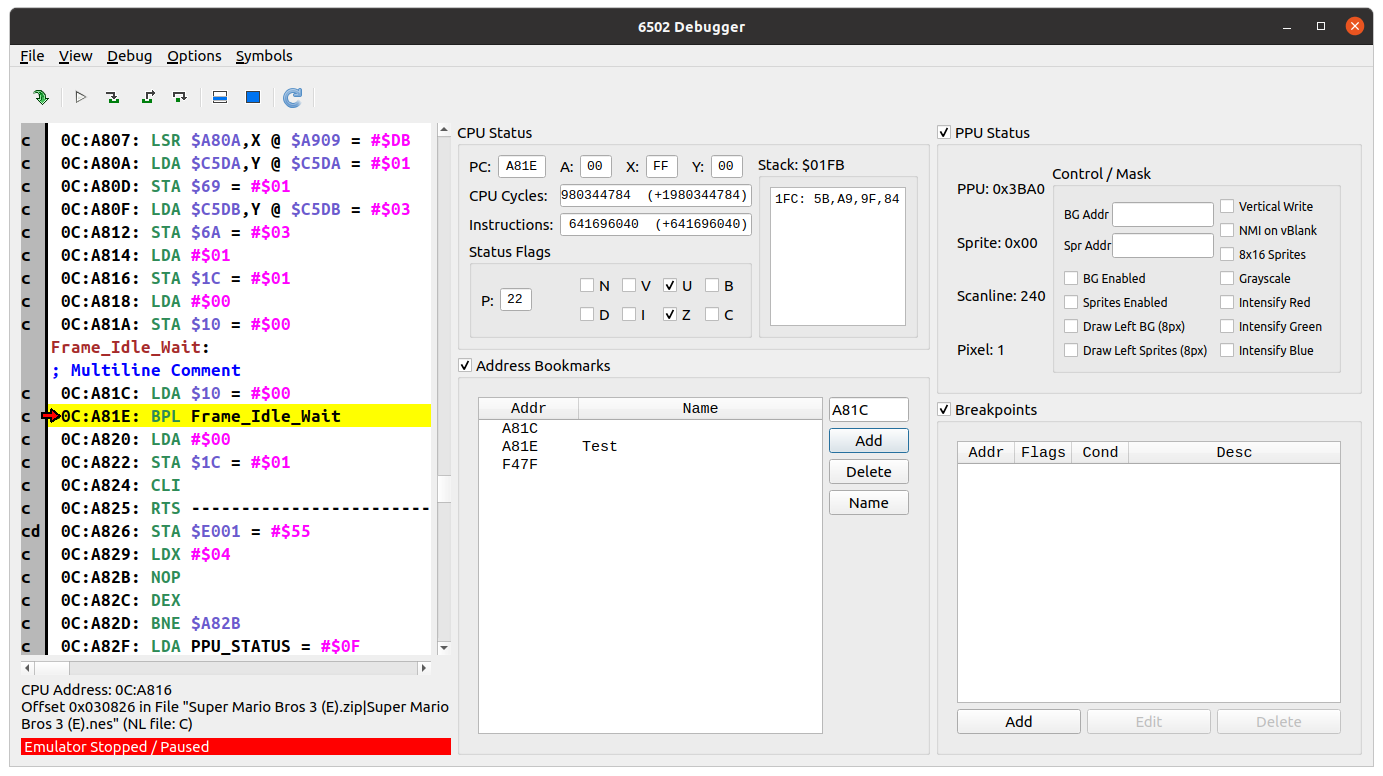Screen dimensions: 1383x776
Task: Click the Instructions count field
Action: (x=655, y=224)
